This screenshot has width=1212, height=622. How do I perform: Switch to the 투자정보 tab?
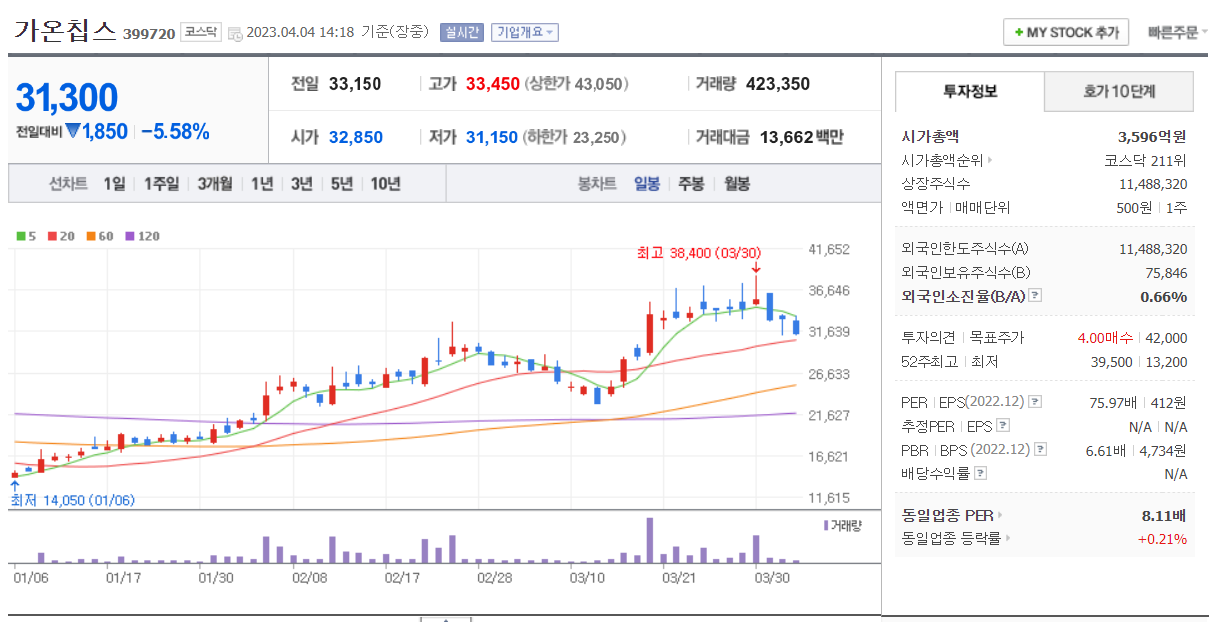coord(970,91)
